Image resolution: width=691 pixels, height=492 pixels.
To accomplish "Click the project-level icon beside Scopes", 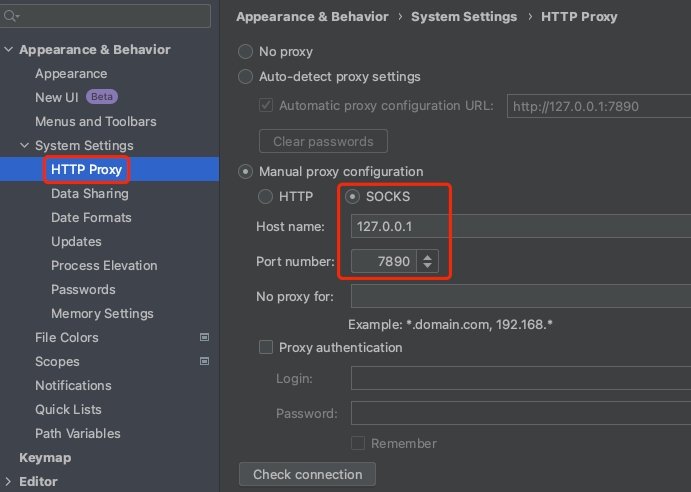I will (x=204, y=361).
